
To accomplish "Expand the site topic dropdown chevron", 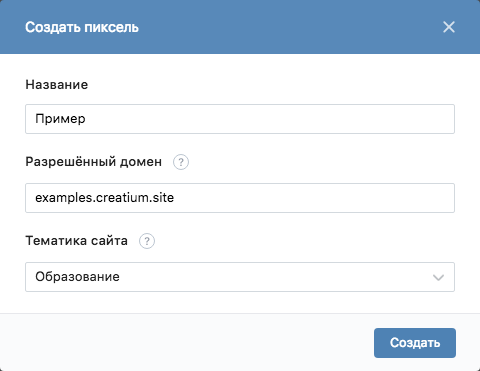I will 438,277.
